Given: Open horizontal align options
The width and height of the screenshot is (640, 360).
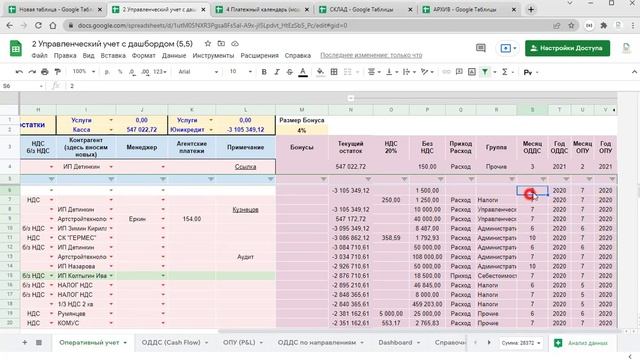Looking at the screenshot, I should coord(373,72).
